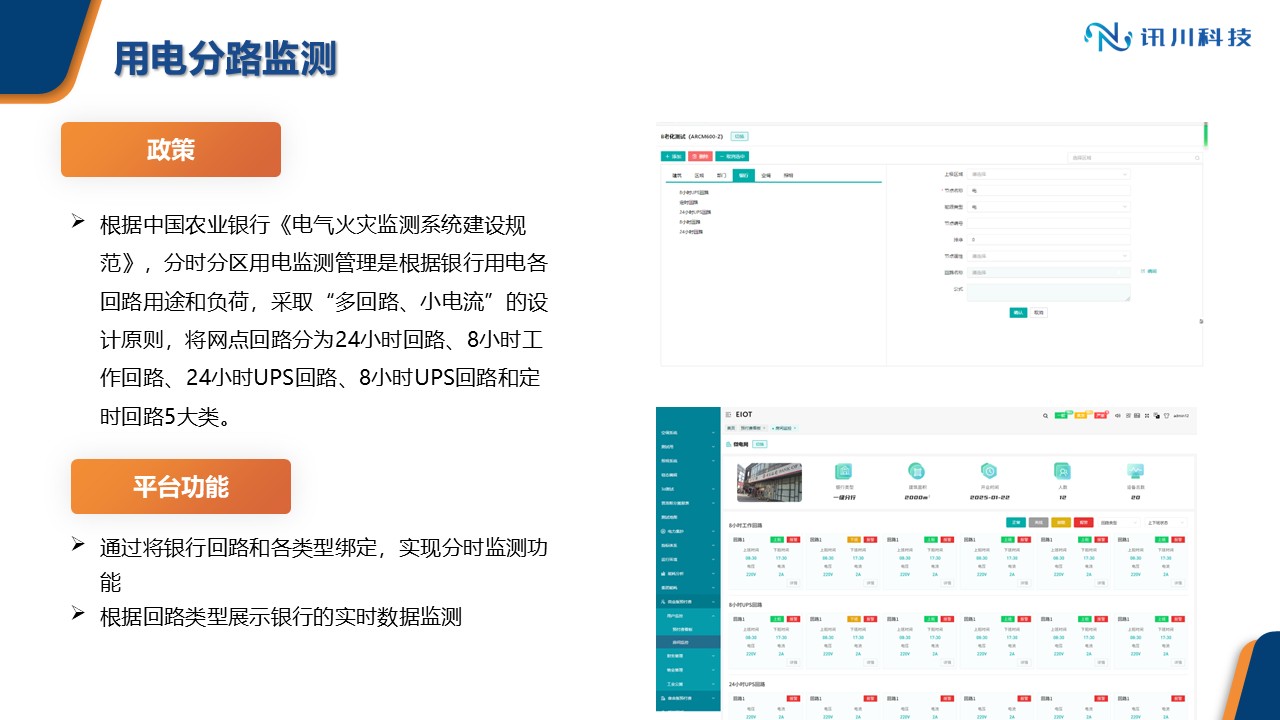The width and height of the screenshot is (1280, 720).
Task: Click the device total (设备总数) monitor icon
Action: (1135, 471)
